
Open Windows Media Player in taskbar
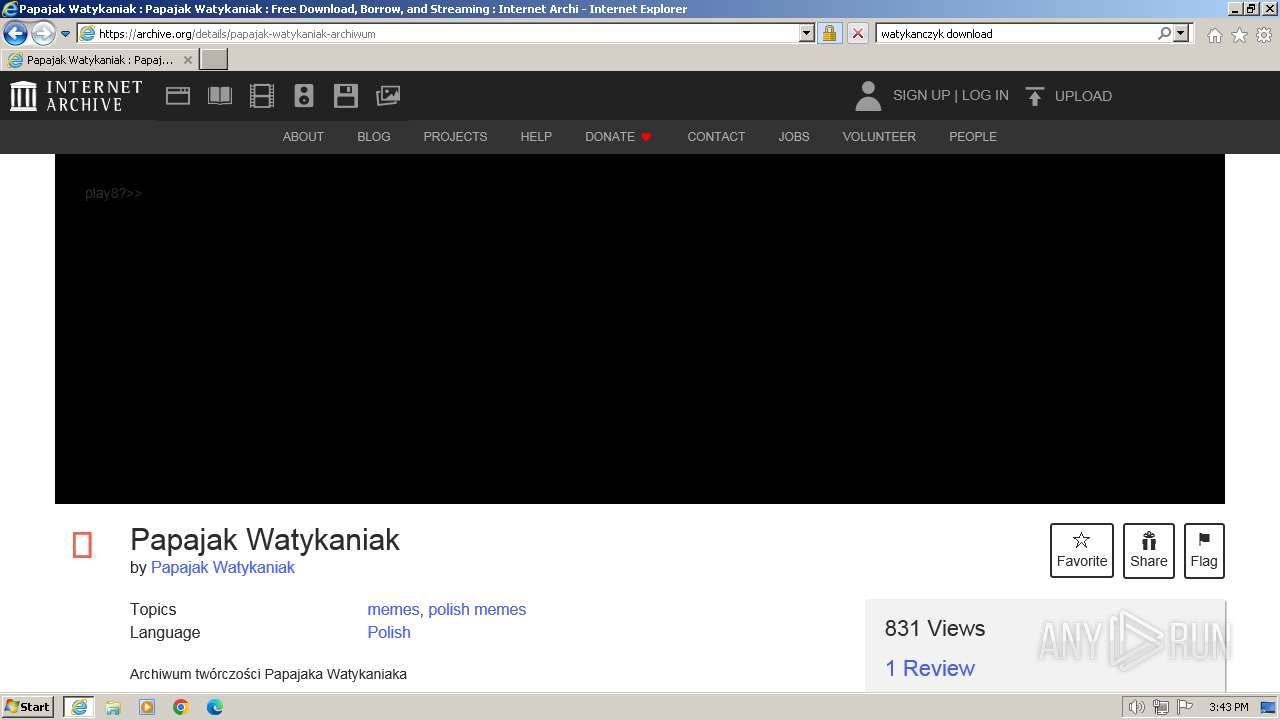[x=147, y=707]
